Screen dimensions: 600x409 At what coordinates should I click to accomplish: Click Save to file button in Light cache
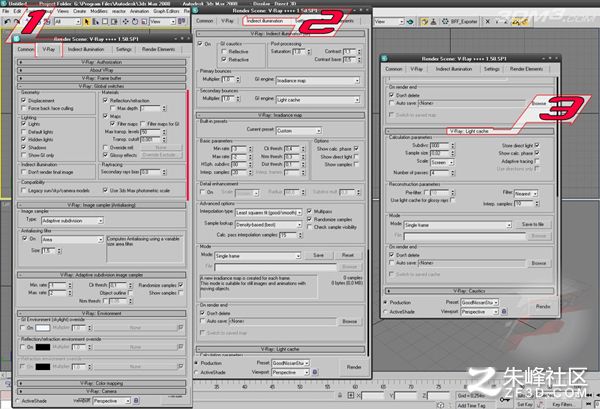[533, 224]
